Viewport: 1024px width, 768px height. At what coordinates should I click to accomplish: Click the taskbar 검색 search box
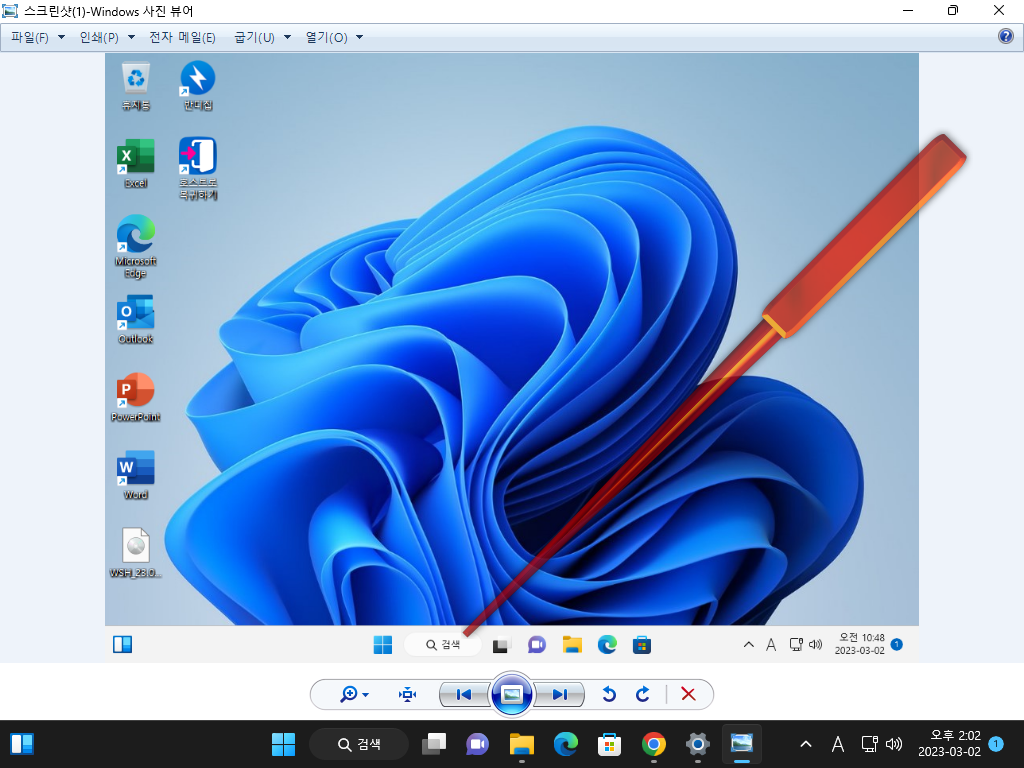tap(359, 744)
